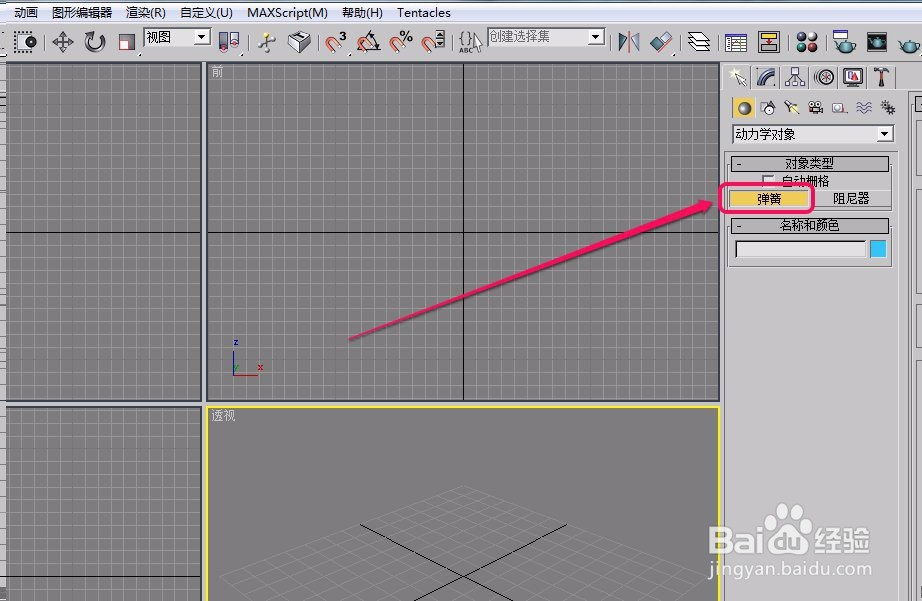Viewport: 922px width, 601px height.
Task: Select the Systems gears icon
Action: [887, 108]
